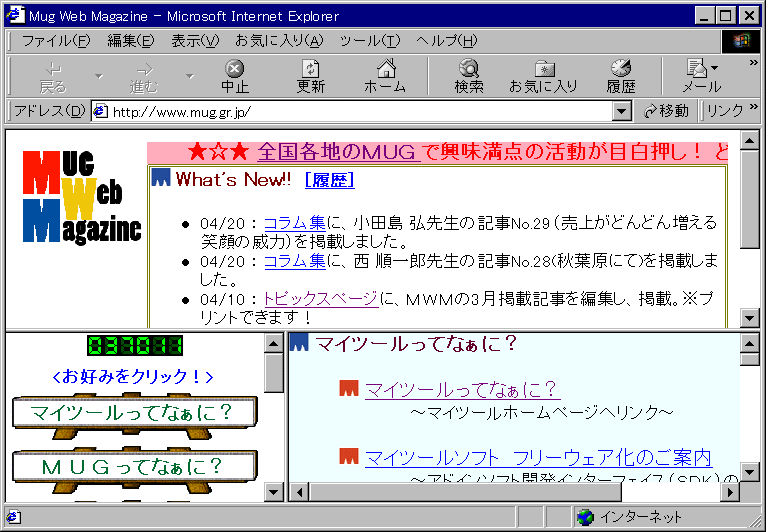Viewport: 766px width, 532px height.
Task: Open the Search (検索) pane
Action: coord(469,77)
